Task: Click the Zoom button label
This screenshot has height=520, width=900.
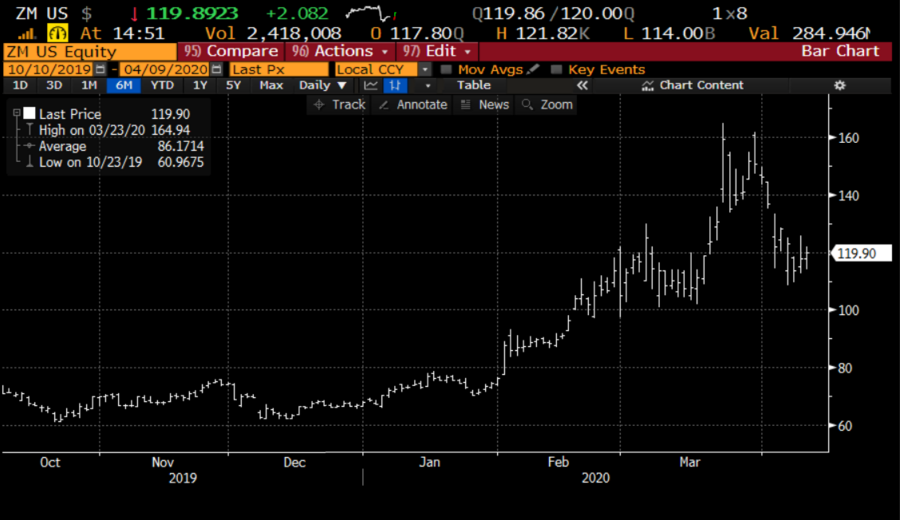Action: click(x=556, y=105)
